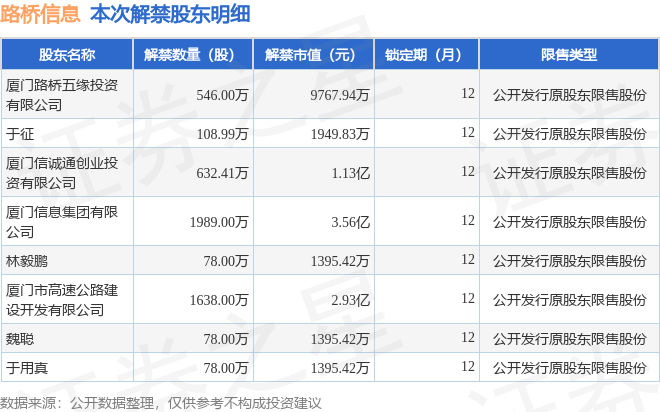Select the 锁定期（月） column header
660x412 pixels.
(x=426, y=55)
